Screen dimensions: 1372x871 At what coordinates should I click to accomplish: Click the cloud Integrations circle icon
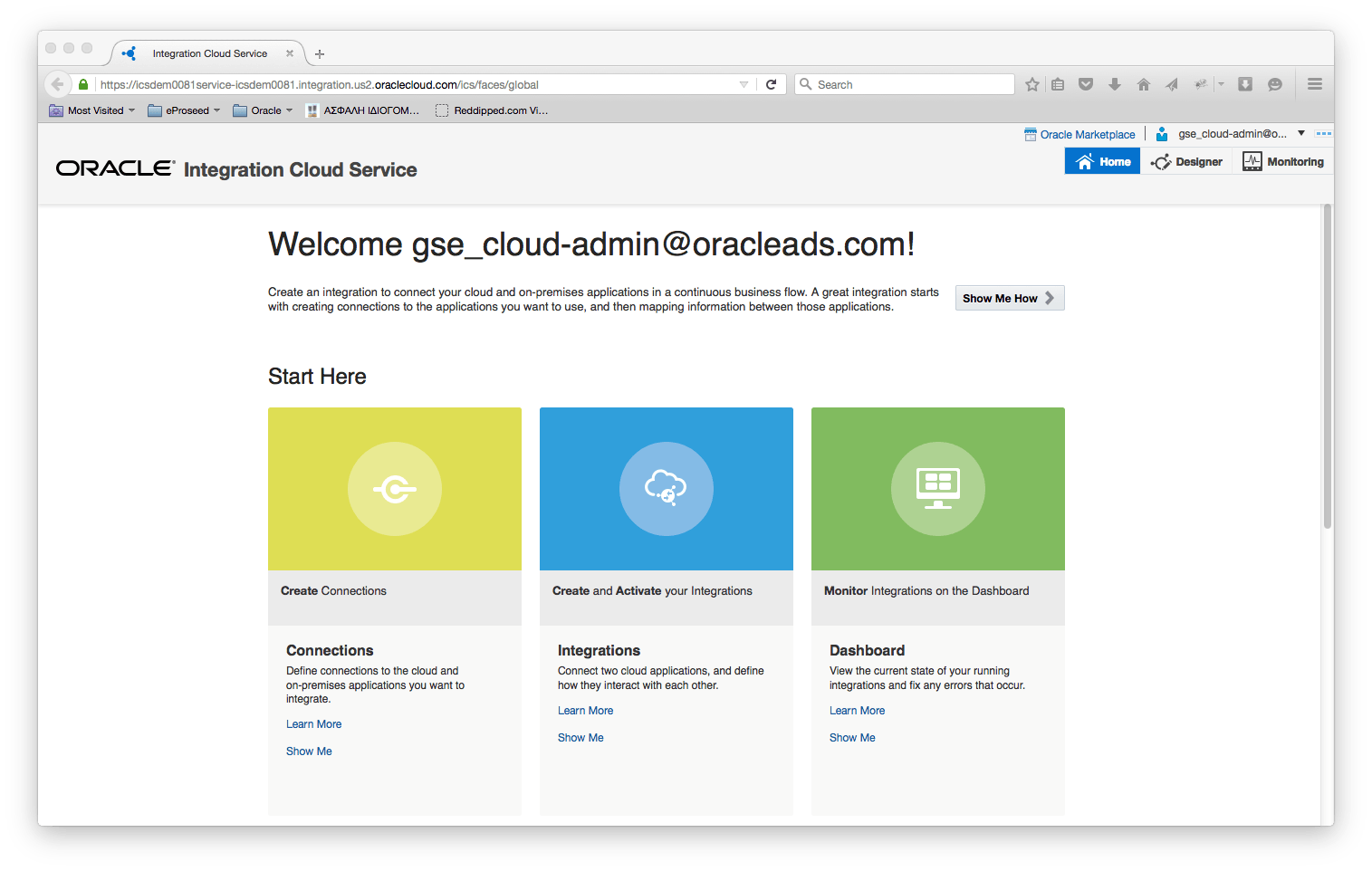coord(667,489)
